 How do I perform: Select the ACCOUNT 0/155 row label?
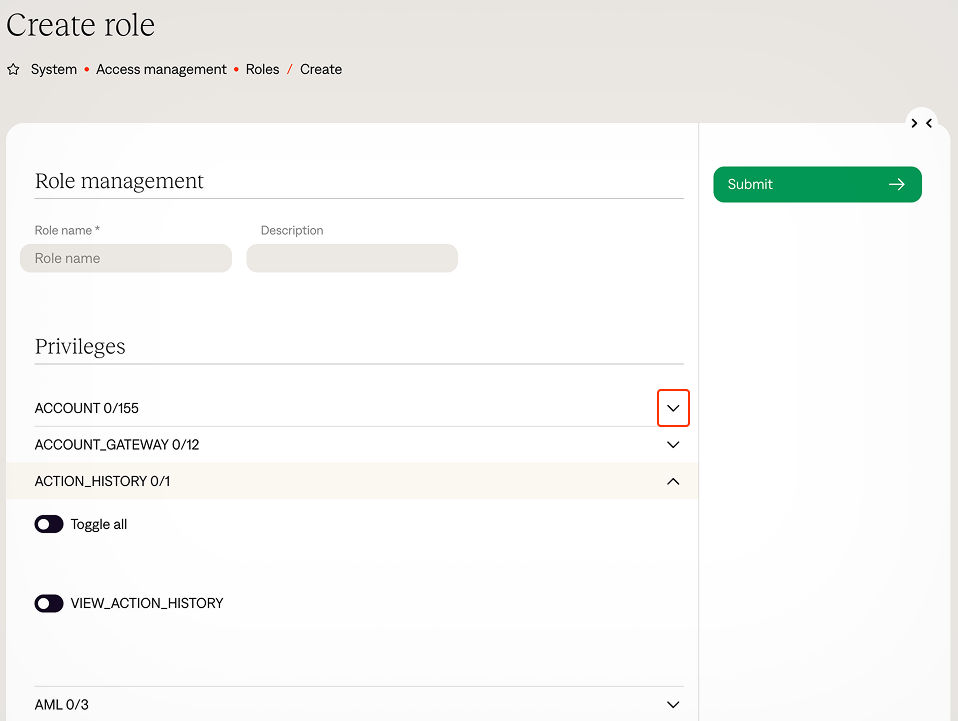(x=86, y=408)
